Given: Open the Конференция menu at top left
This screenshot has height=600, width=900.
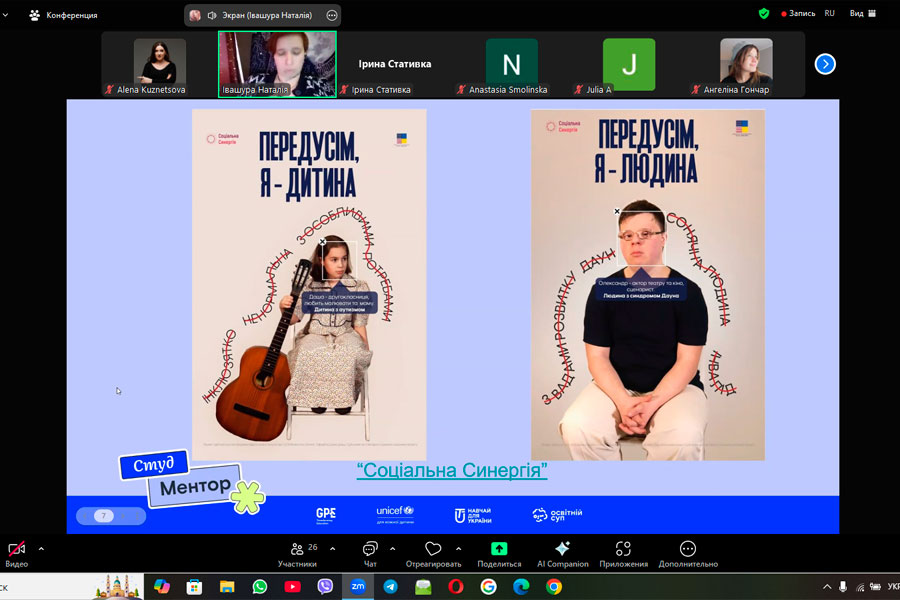Looking at the screenshot, I should pyautogui.click(x=64, y=15).
